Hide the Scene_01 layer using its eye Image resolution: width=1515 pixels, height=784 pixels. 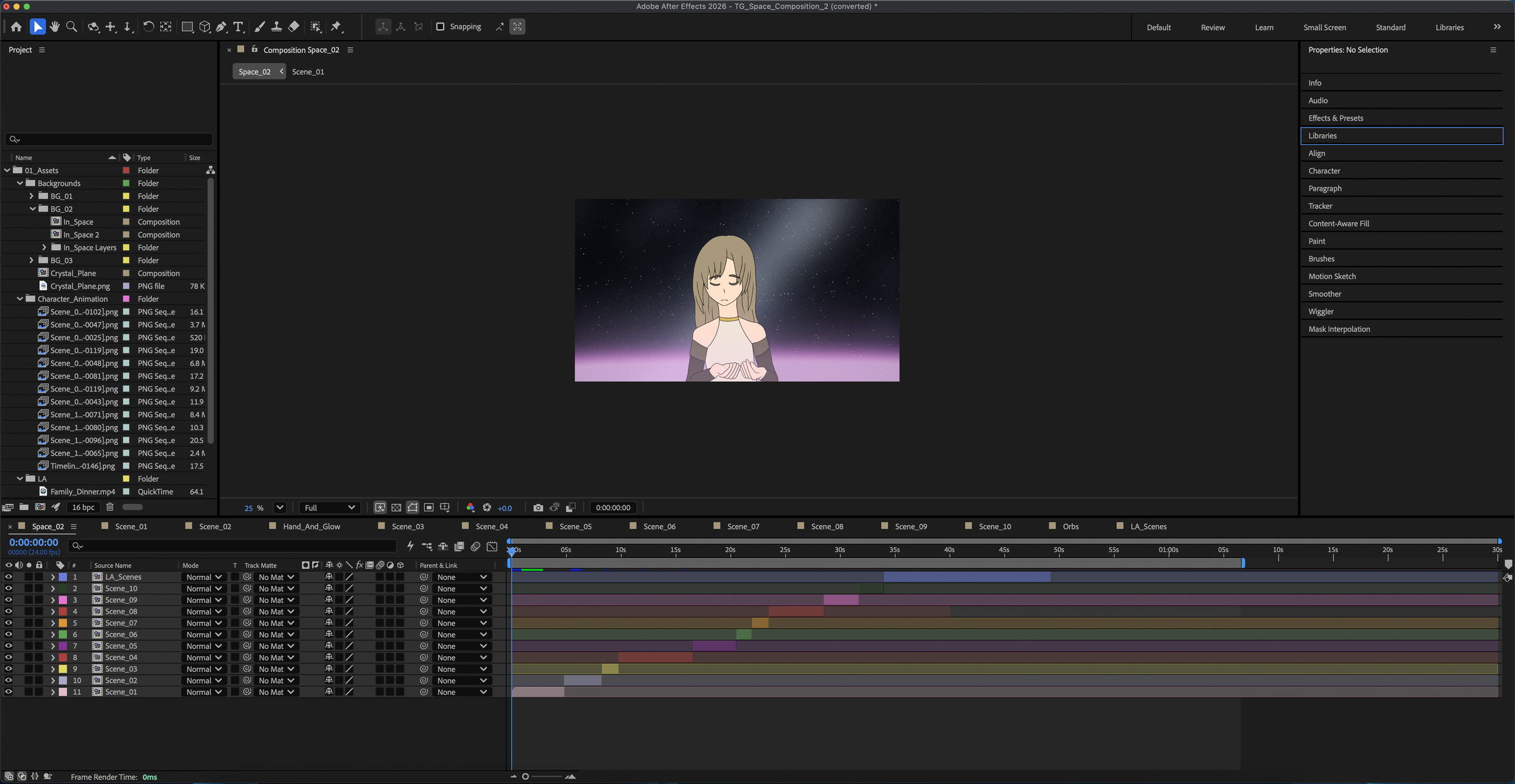[x=8, y=692]
